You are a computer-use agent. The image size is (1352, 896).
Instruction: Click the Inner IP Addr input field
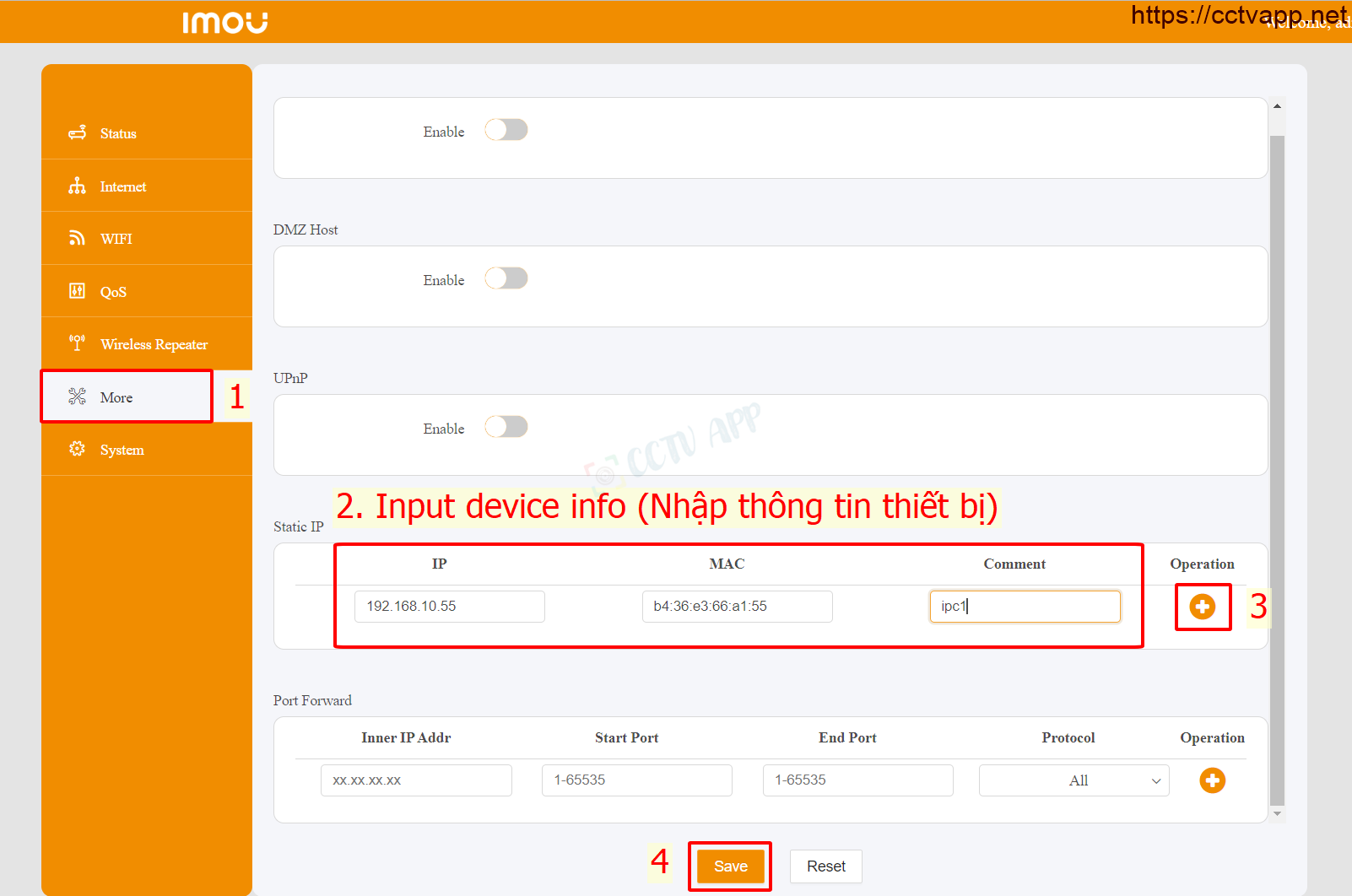pos(416,780)
